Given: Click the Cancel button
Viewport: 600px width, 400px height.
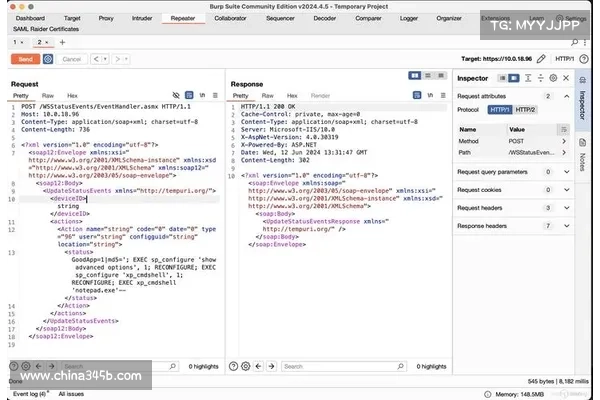Looking at the screenshot, I should click(x=72, y=59).
